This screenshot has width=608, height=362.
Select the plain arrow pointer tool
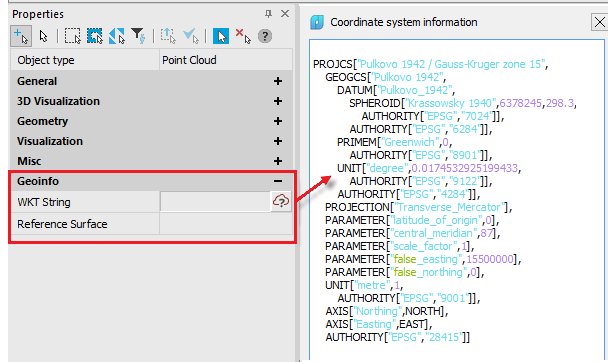43,36
